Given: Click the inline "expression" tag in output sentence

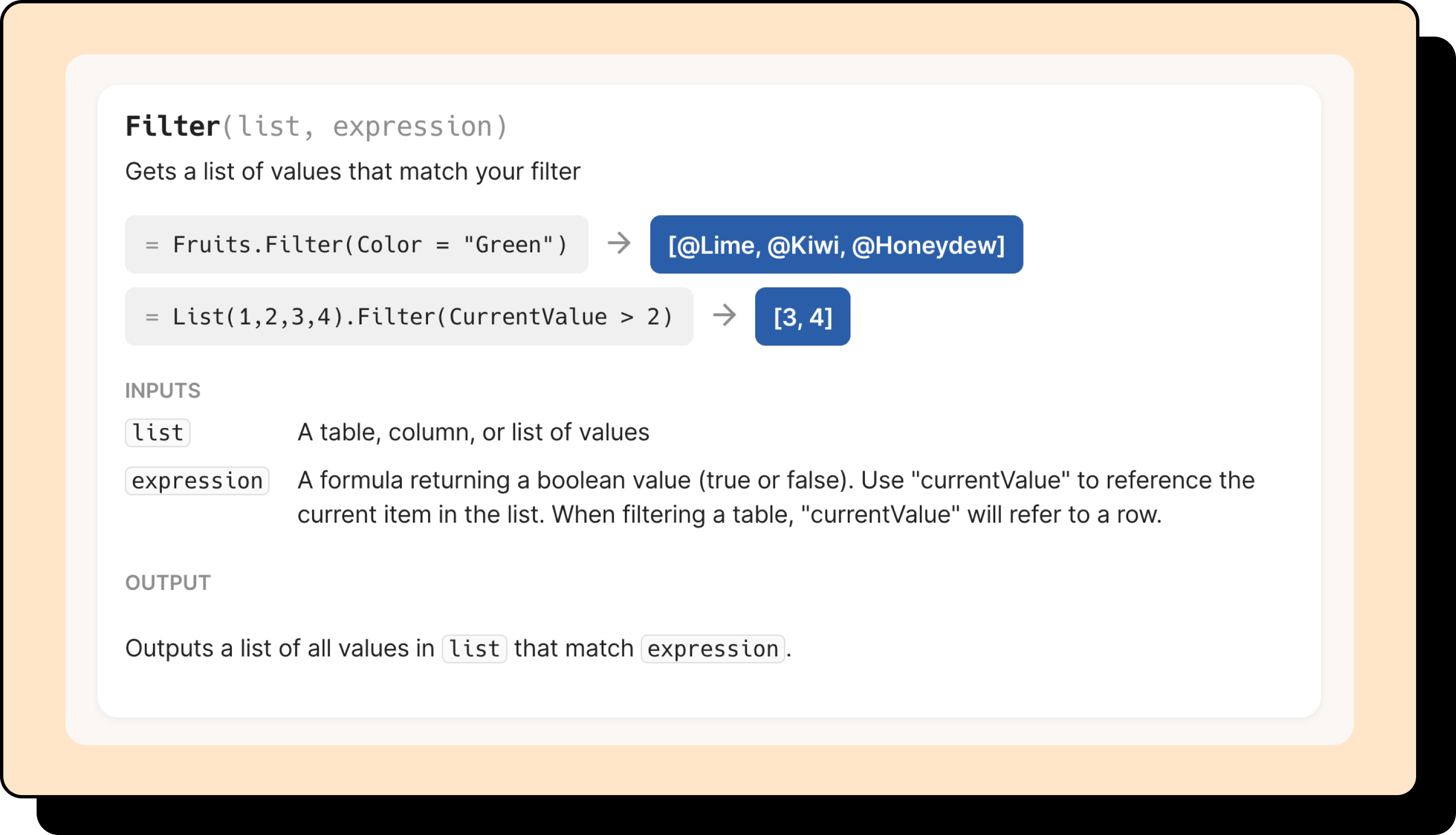Looking at the screenshot, I should 713,649.
